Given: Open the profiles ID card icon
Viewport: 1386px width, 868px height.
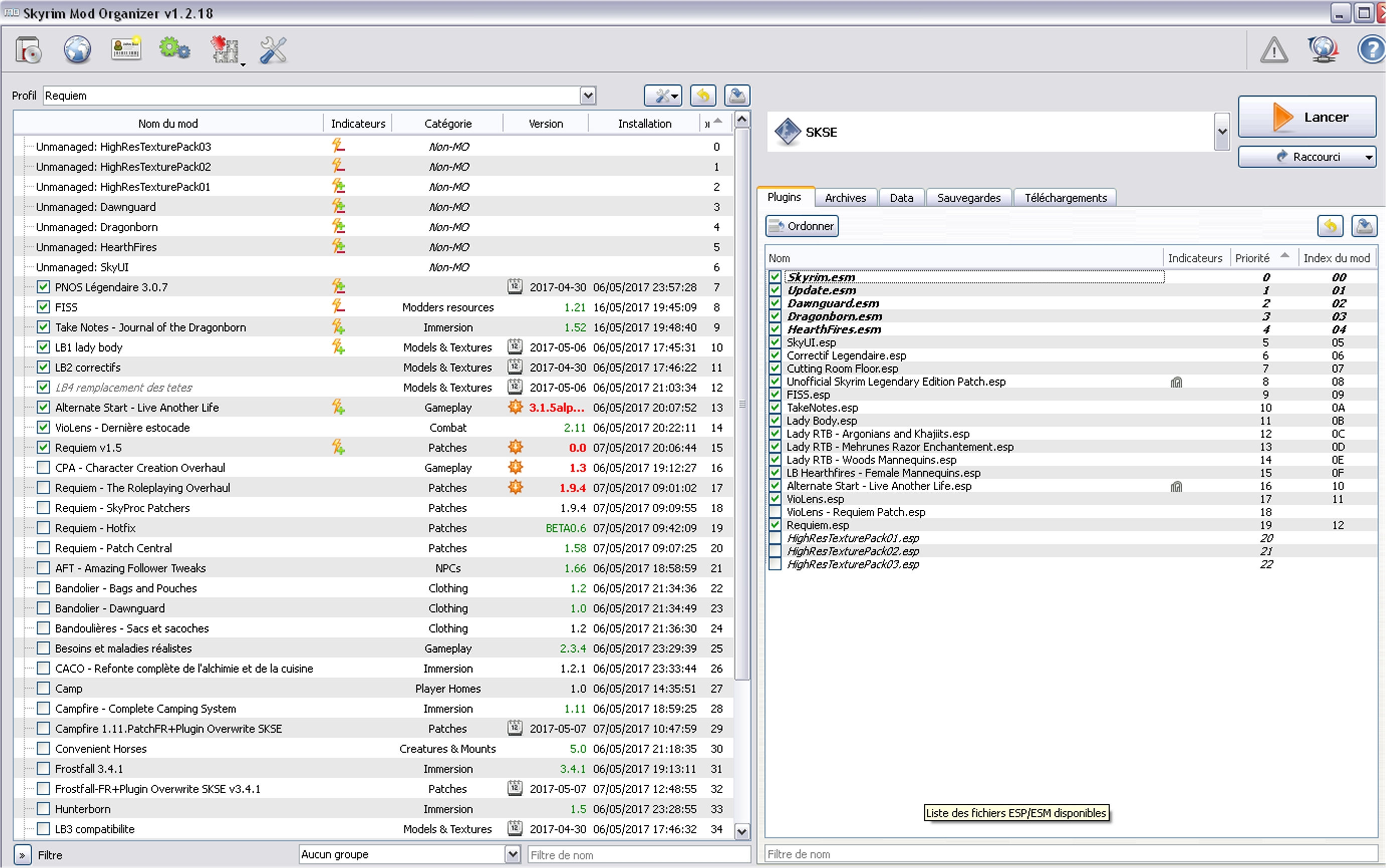Looking at the screenshot, I should click(126, 50).
